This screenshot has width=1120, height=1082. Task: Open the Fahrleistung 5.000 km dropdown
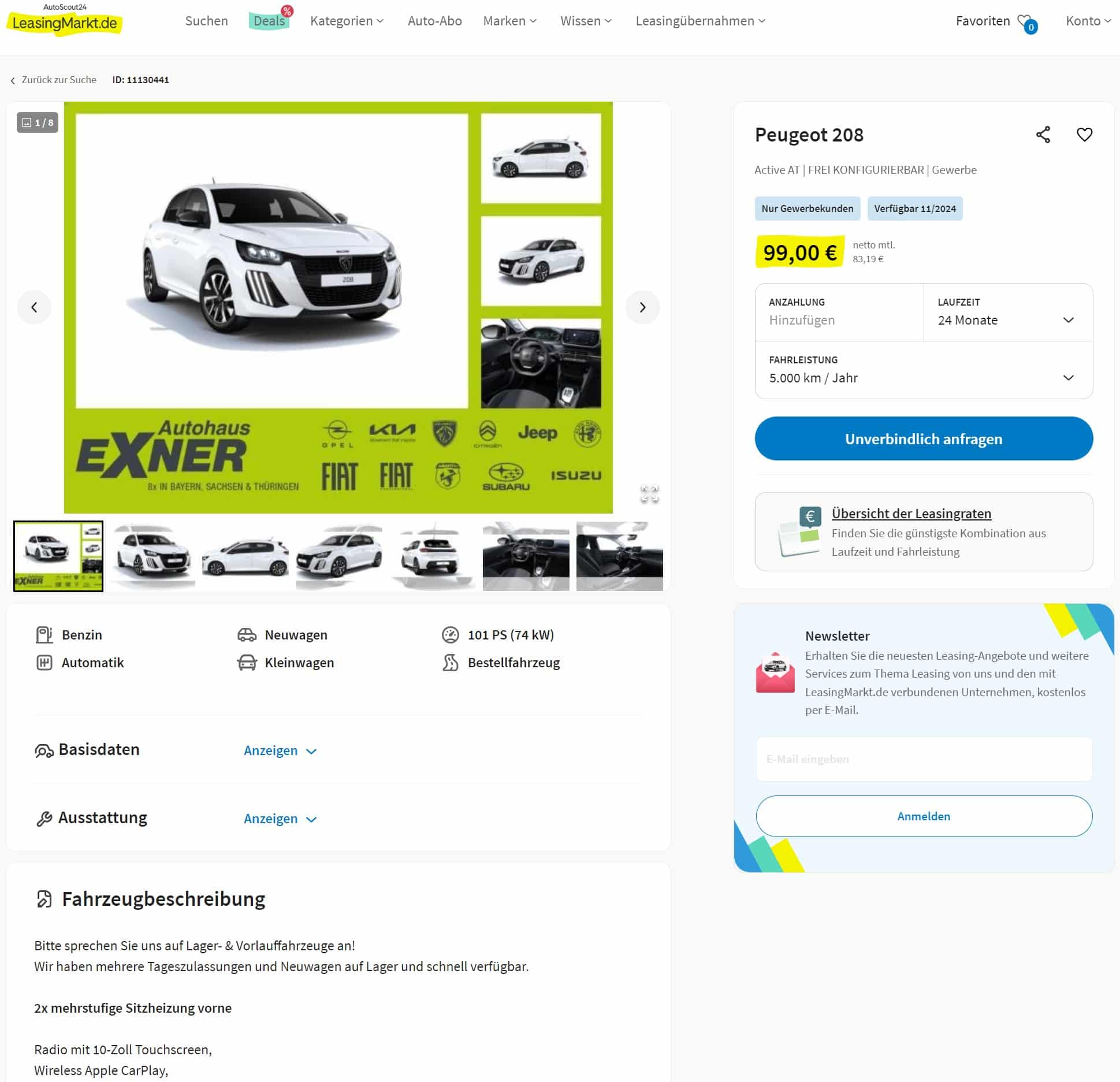[x=923, y=370]
